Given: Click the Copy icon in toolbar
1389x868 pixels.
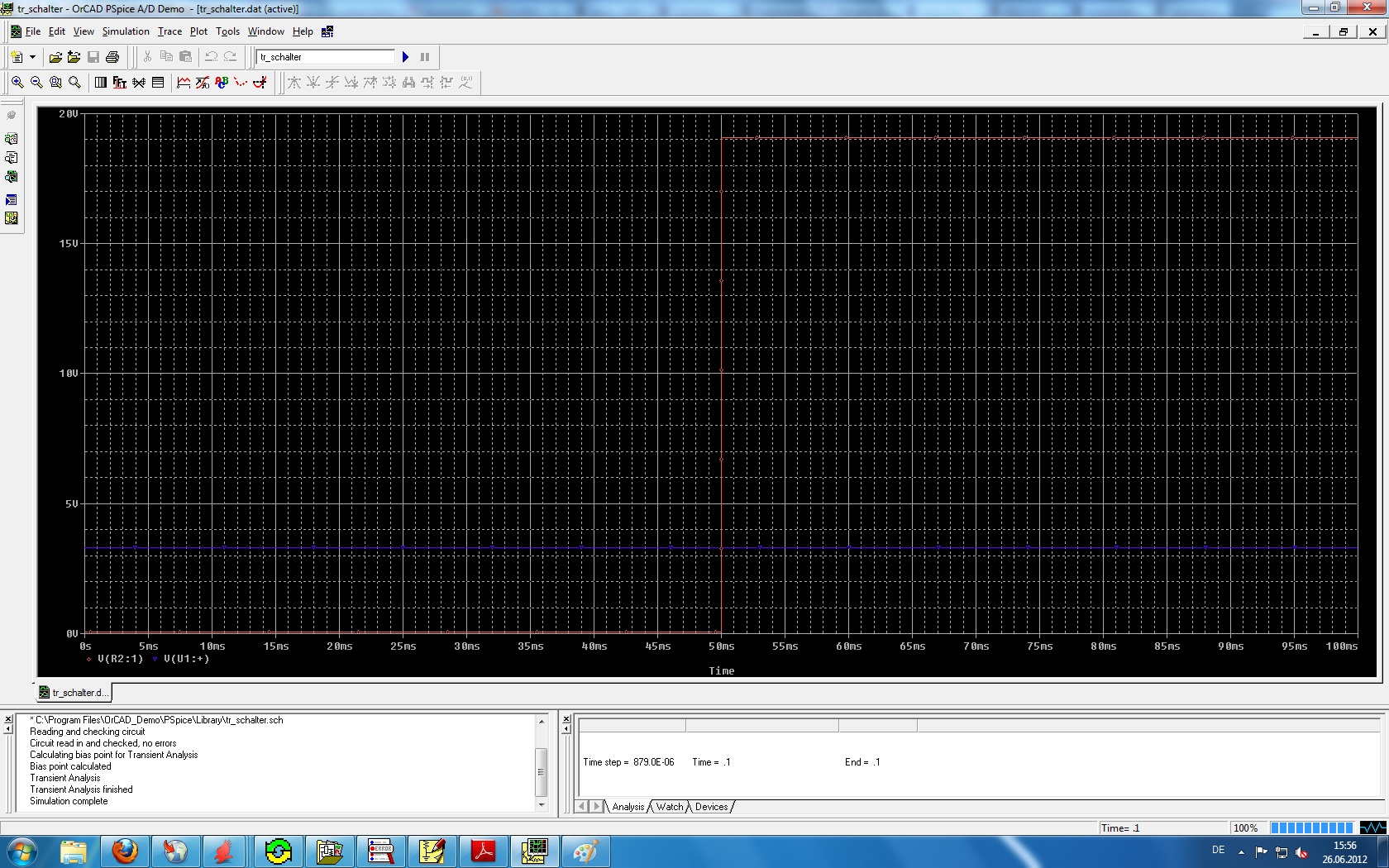Looking at the screenshot, I should [166, 57].
